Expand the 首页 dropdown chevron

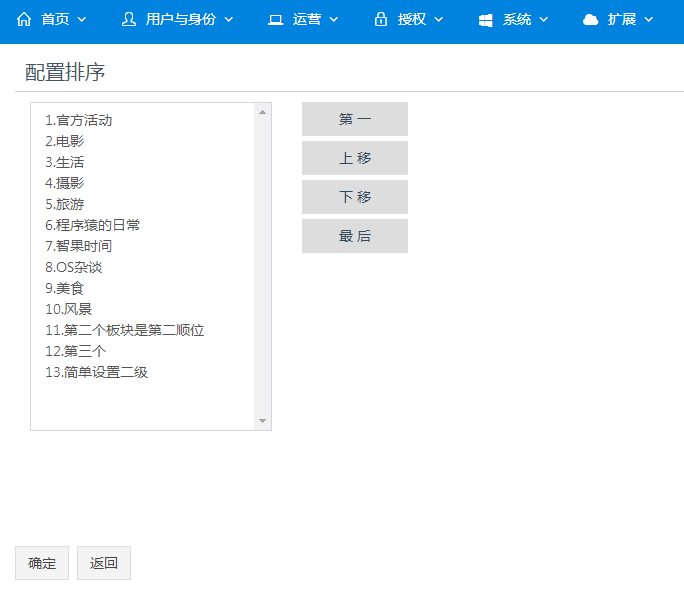click(x=82, y=20)
